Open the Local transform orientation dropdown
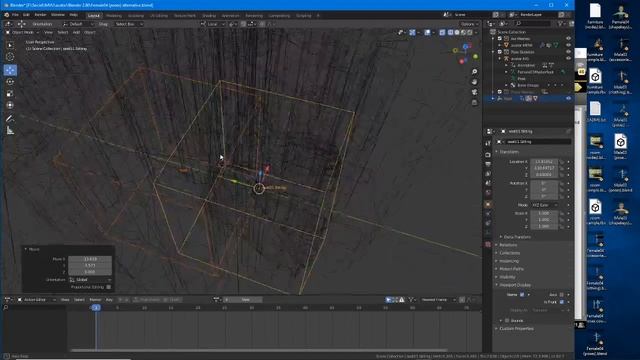640x360 pixels. 213,24
